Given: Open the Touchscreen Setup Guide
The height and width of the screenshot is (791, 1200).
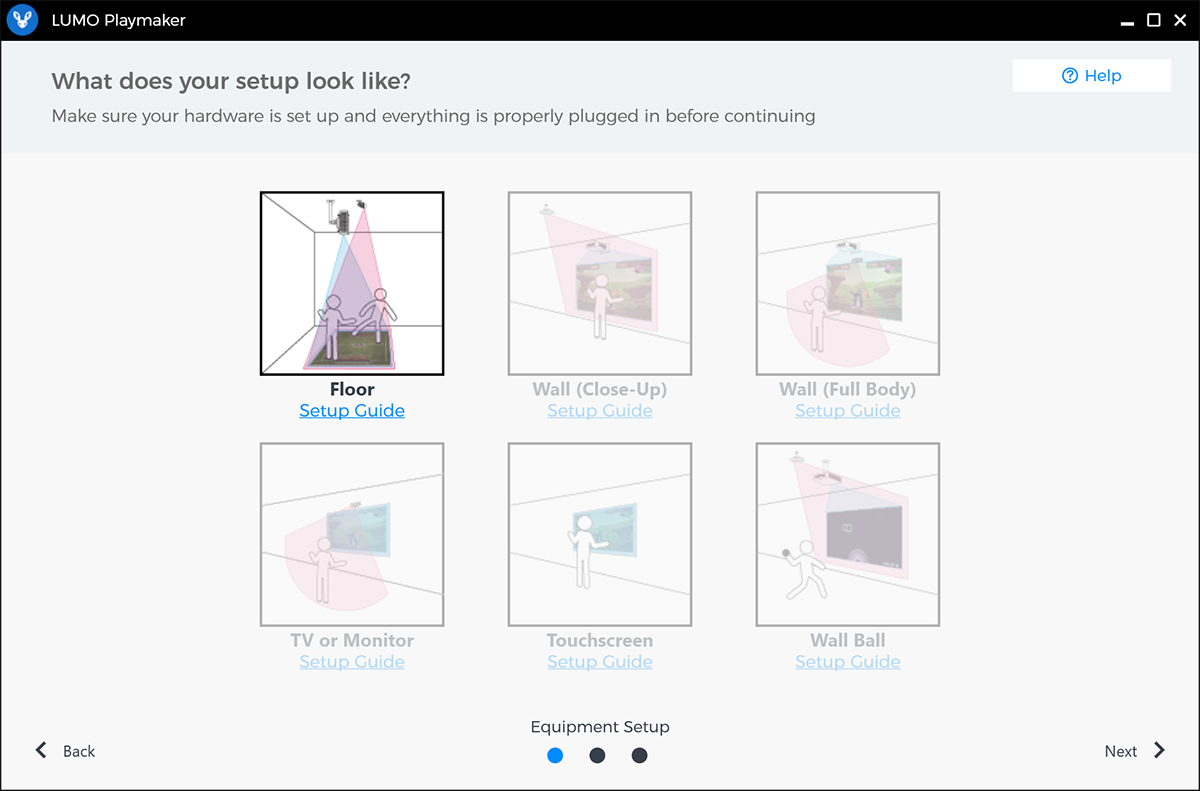Looking at the screenshot, I should (599, 661).
